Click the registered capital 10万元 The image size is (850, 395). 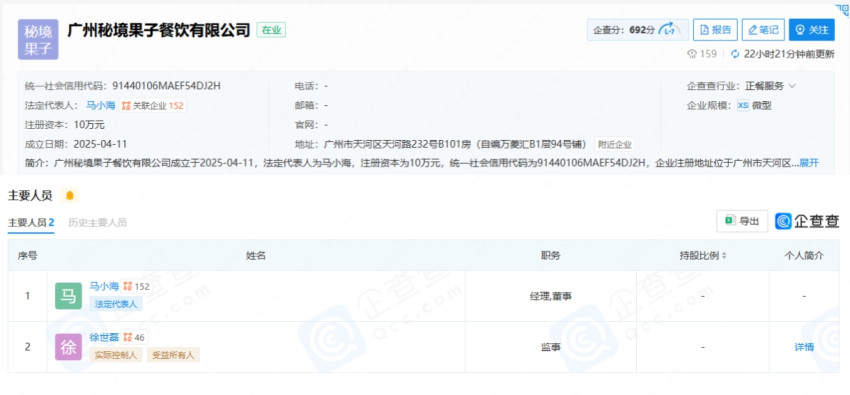(x=89, y=125)
